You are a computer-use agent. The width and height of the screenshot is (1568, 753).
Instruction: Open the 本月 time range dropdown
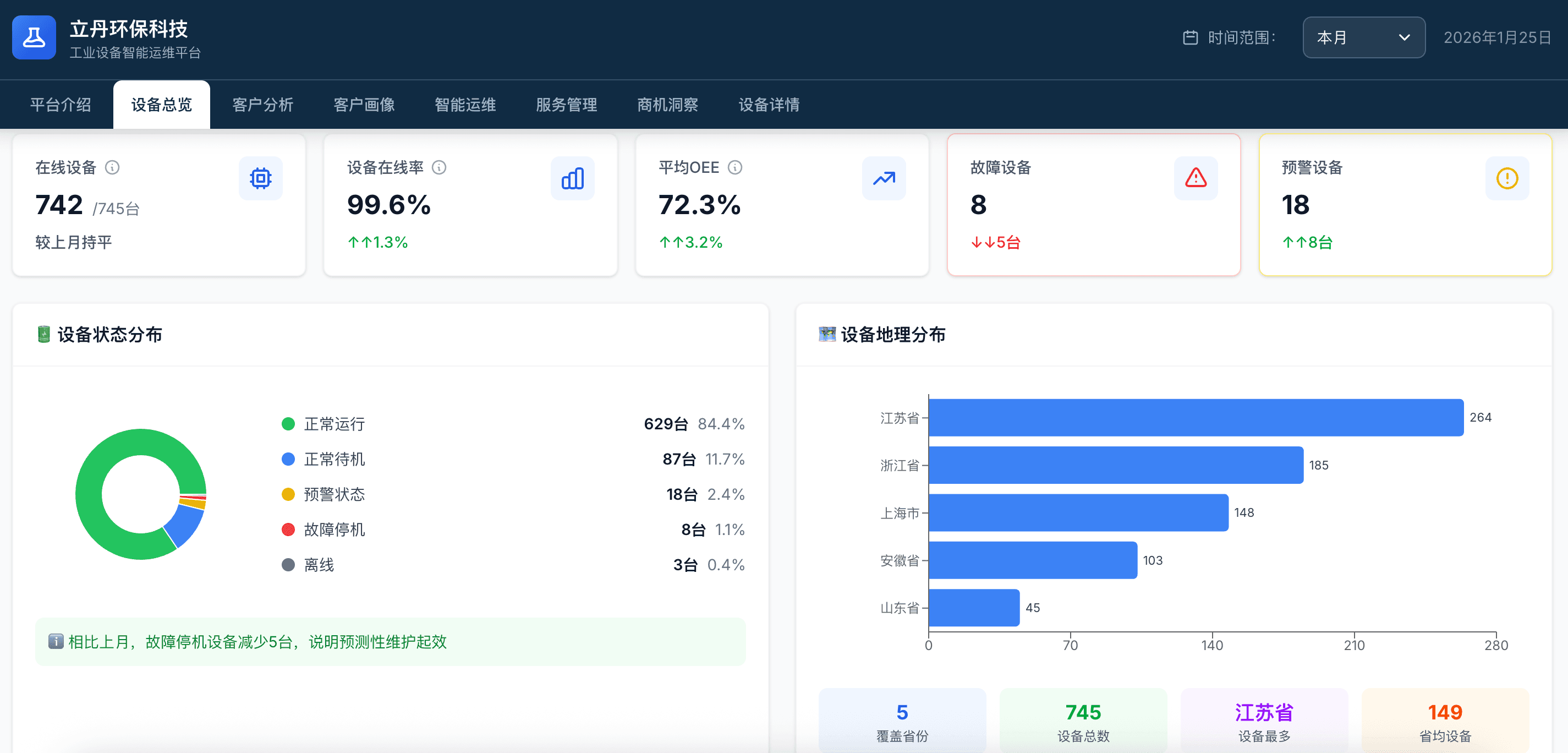[x=1363, y=37]
